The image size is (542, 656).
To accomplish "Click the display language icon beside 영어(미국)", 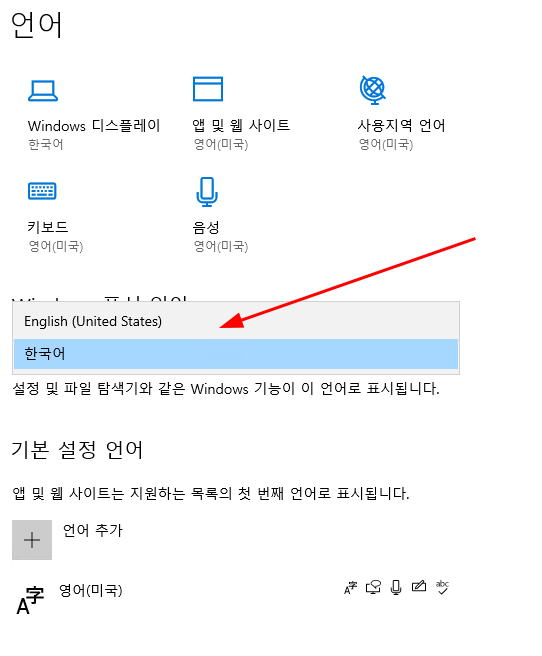I will coord(350,587).
